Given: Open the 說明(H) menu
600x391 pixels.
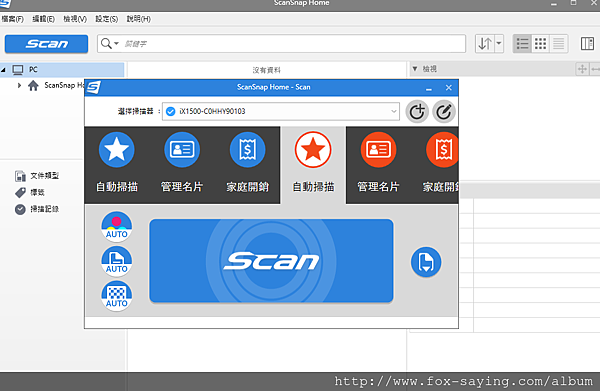Looking at the screenshot, I should [139, 19].
